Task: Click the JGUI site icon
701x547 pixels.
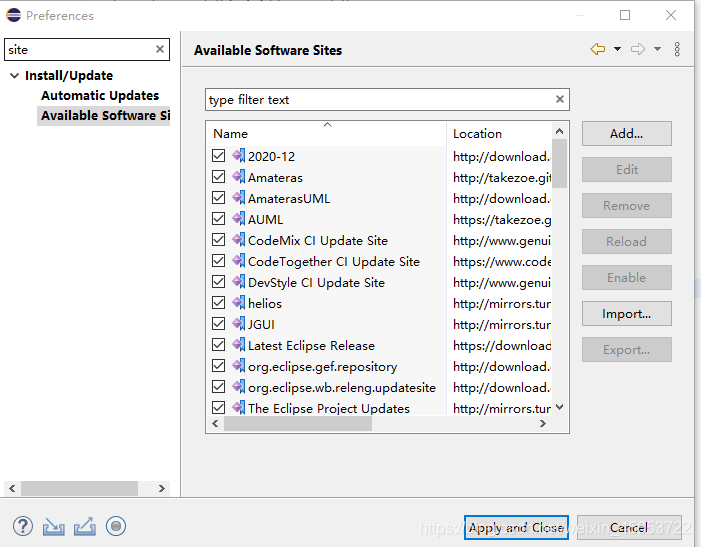Action: [239, 324]
